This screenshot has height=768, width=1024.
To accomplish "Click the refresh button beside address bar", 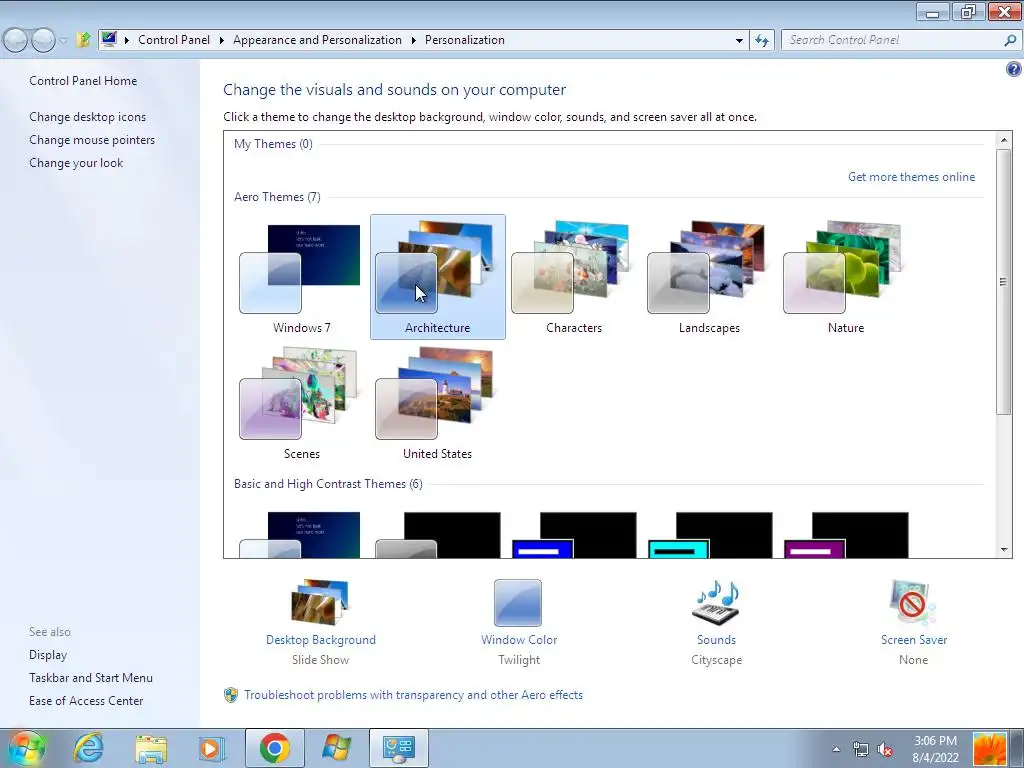I will (761, 40).
